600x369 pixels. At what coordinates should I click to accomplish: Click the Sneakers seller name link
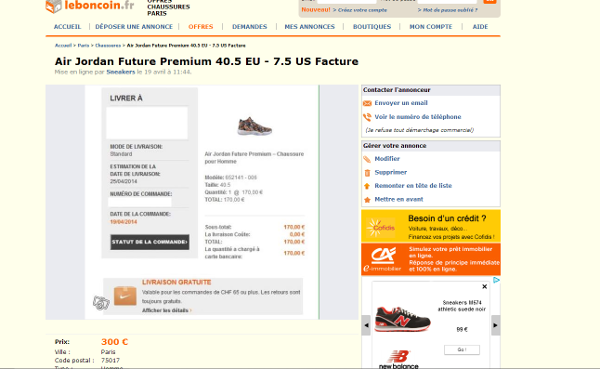tap(121, 72)
